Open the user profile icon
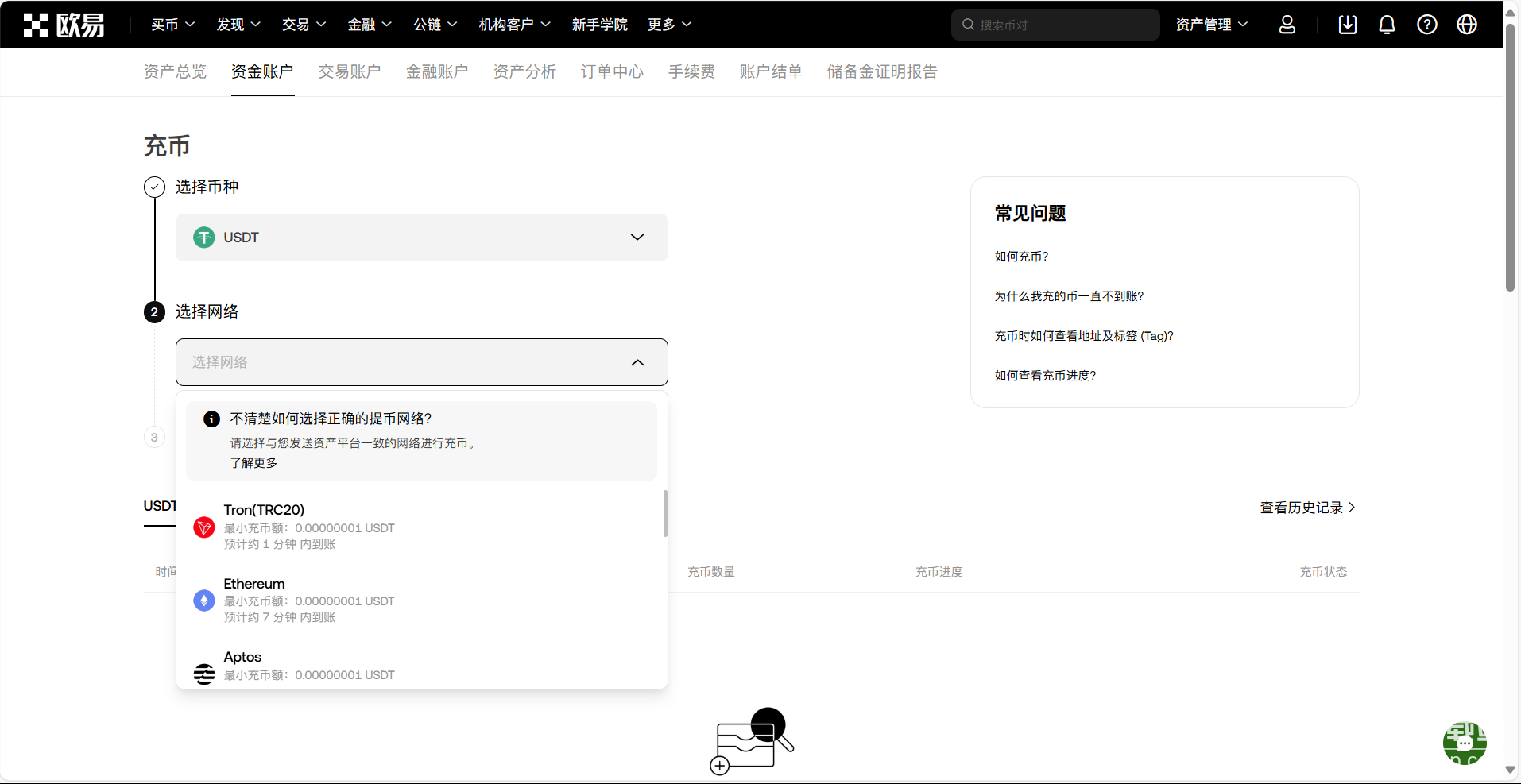Screen dimensions: 1521x784 pyautogui.click(x=1287, y=25)
